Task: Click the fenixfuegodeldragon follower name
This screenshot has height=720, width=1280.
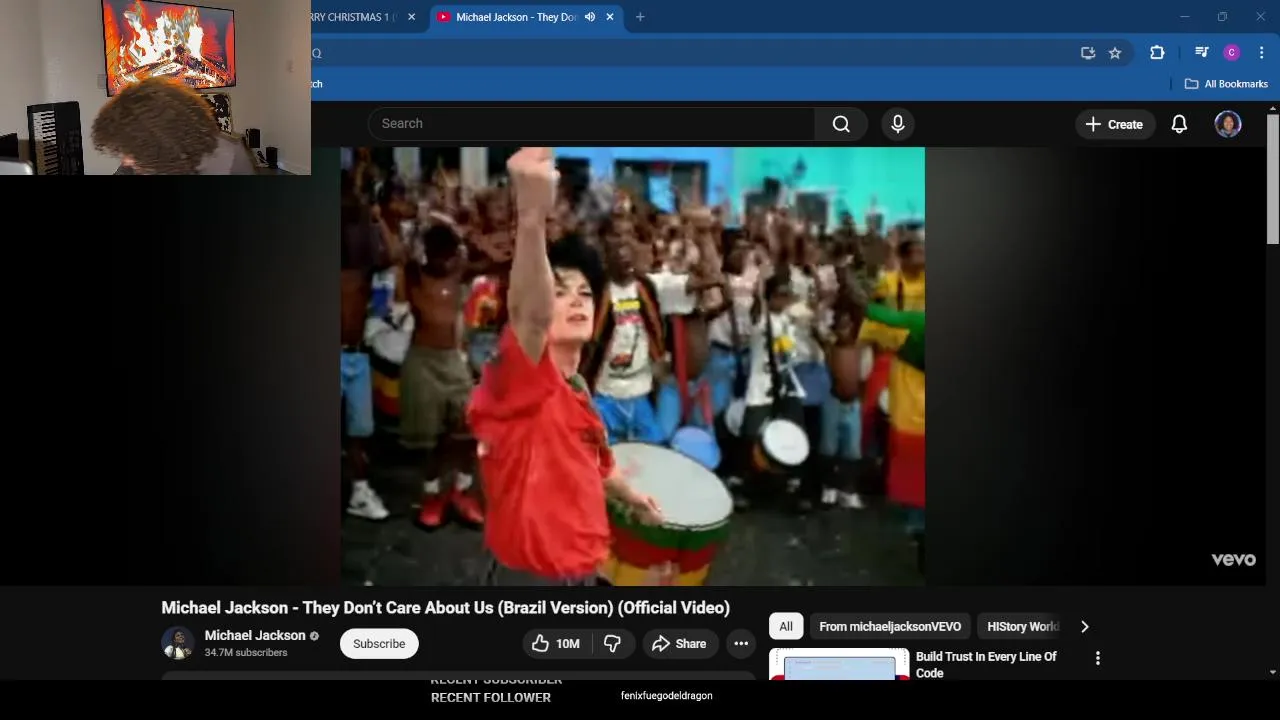Action: pyautogui.click(x=666, y=696)
